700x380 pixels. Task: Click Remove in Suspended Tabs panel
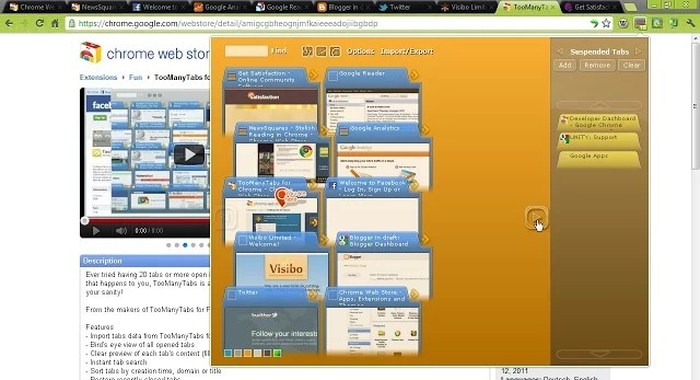pos(597,65)
